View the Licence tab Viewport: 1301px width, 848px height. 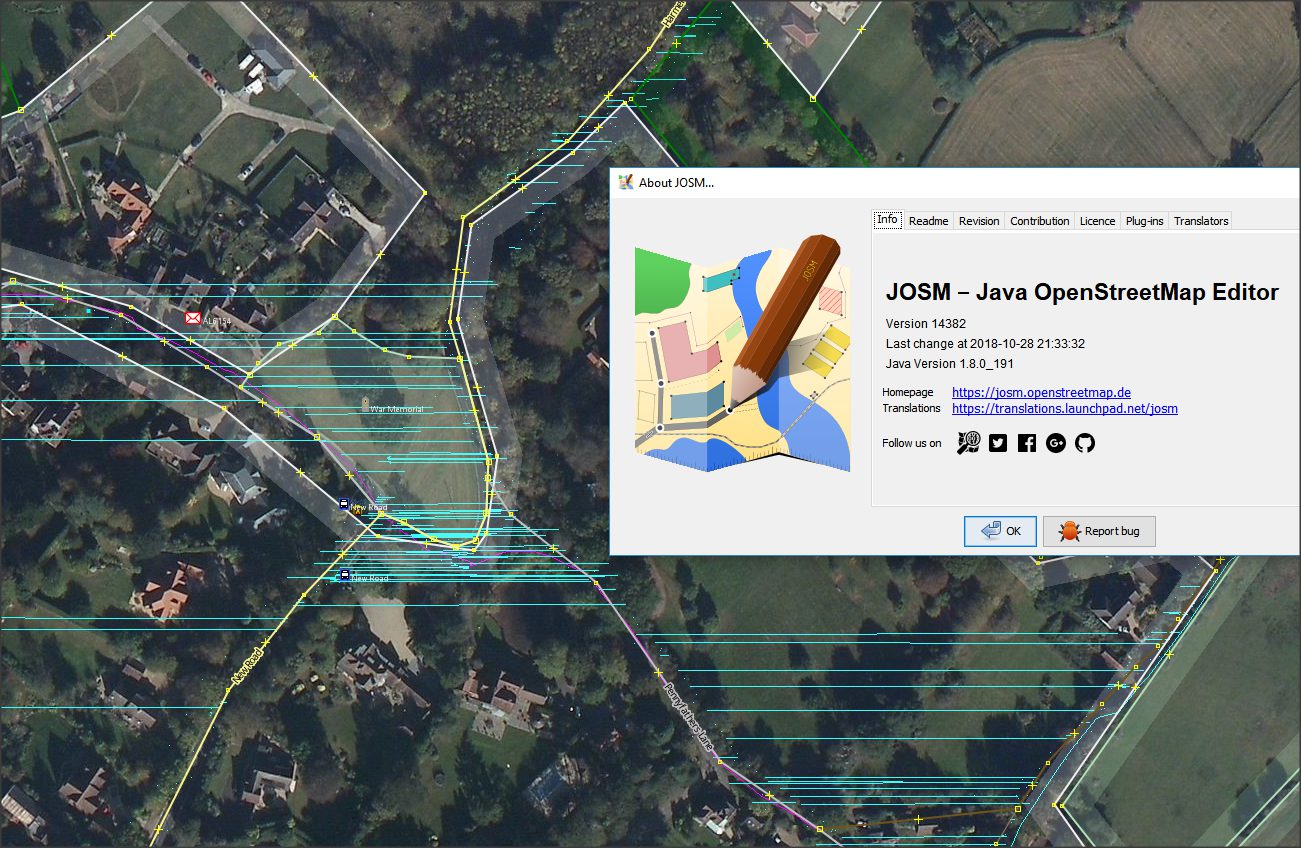[x=1097, y=221]
